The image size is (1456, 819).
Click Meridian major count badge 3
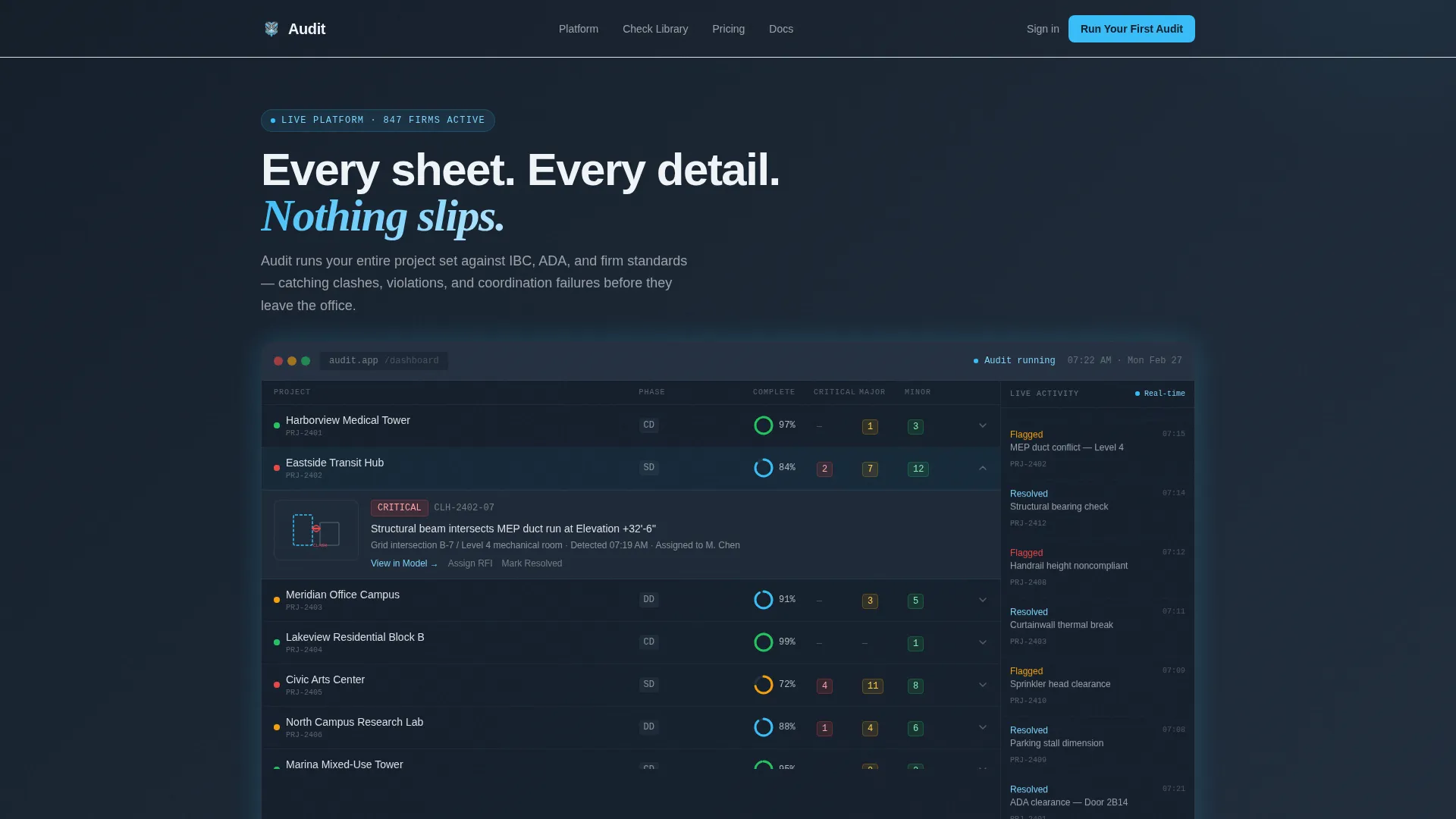click(x=870, y=601)
